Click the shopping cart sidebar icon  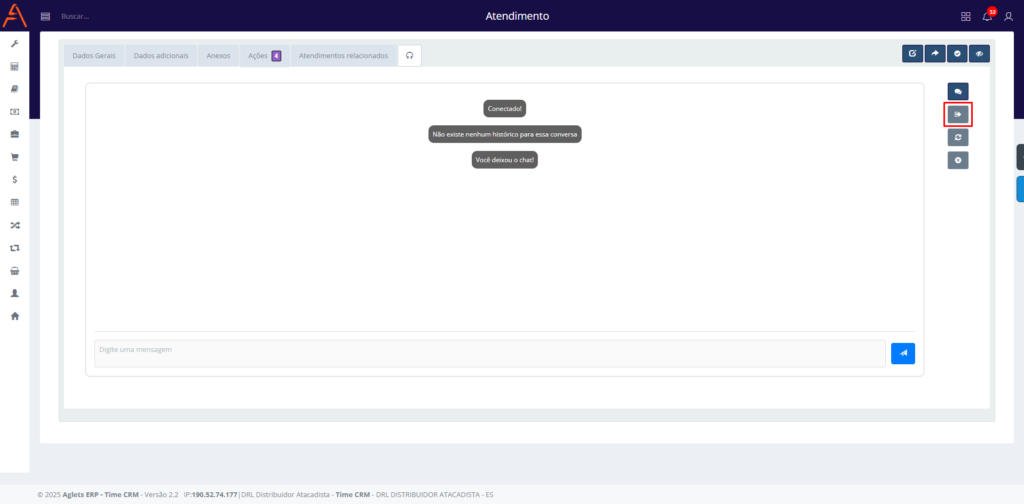[14, 157]
